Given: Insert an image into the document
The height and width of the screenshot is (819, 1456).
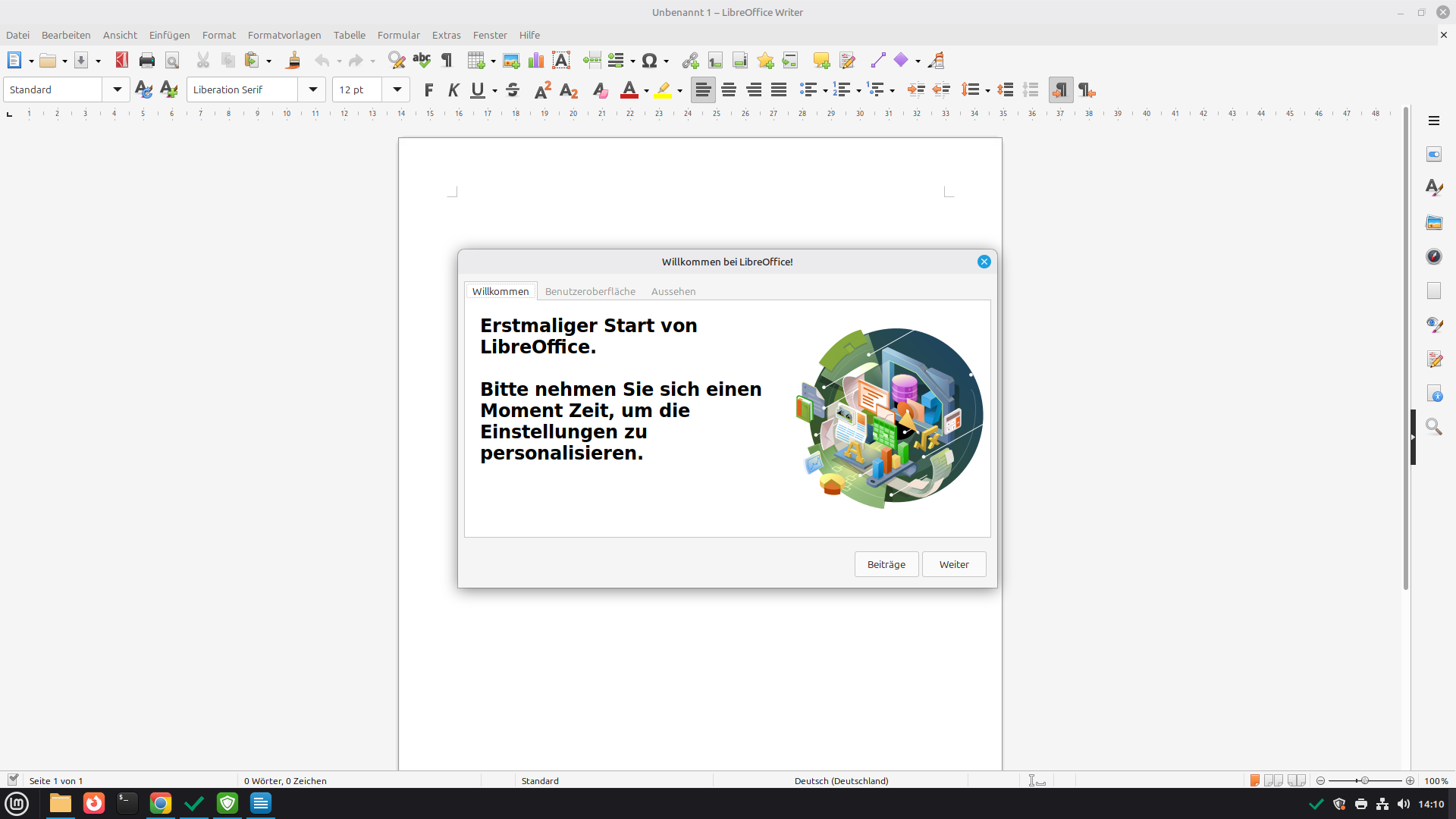Looking at the screenshot, I should tap(511, 61).
